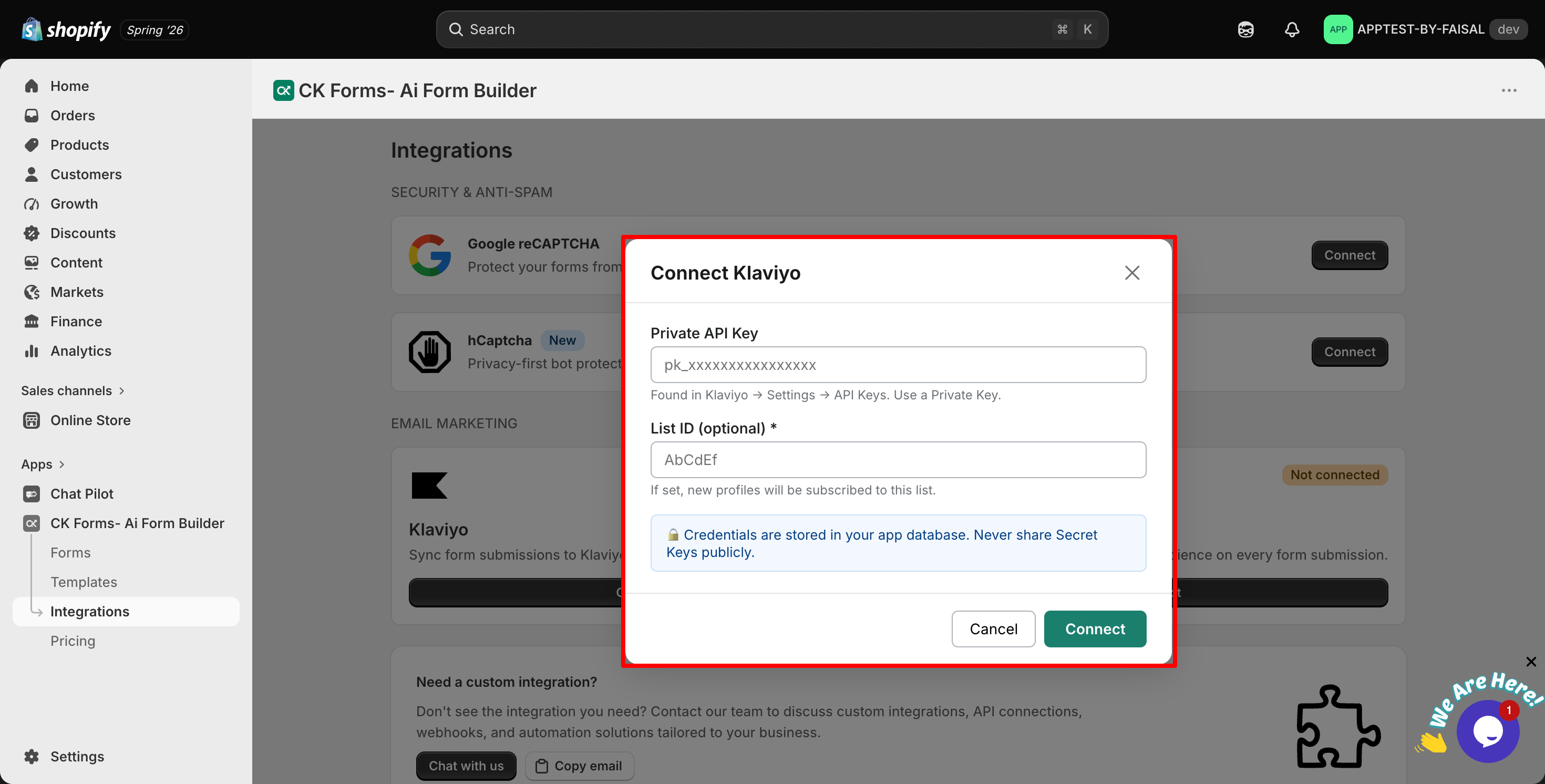The height and width of the screenshot is (784, 1545).
Task: Click the Spring '26 edition badge
Action: (x=154, y=29)
